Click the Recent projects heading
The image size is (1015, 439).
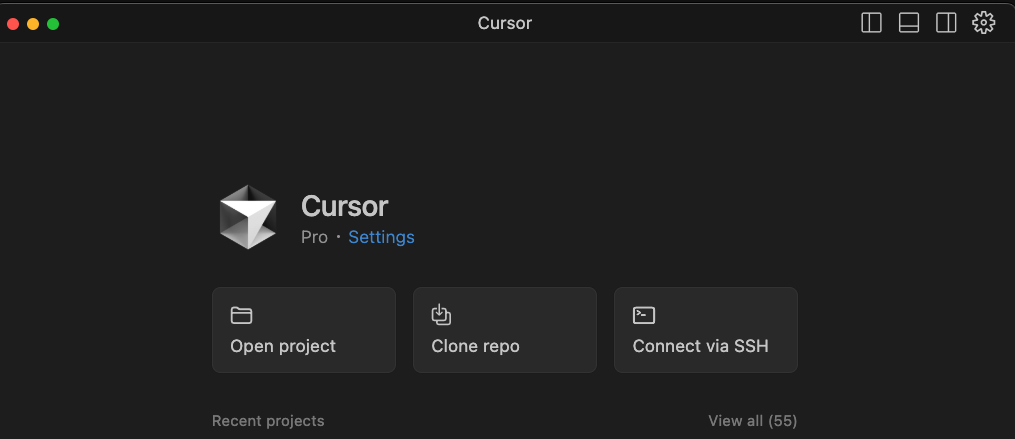point(268,421)
